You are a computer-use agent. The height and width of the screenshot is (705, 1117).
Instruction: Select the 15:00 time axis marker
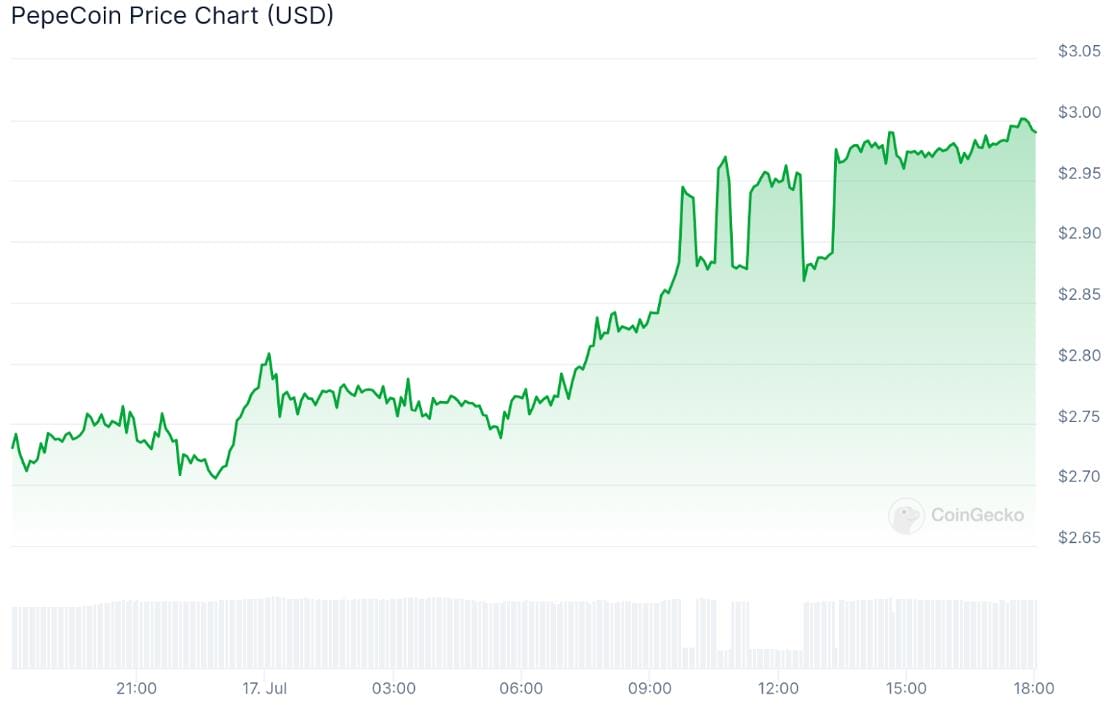[906, 689]
